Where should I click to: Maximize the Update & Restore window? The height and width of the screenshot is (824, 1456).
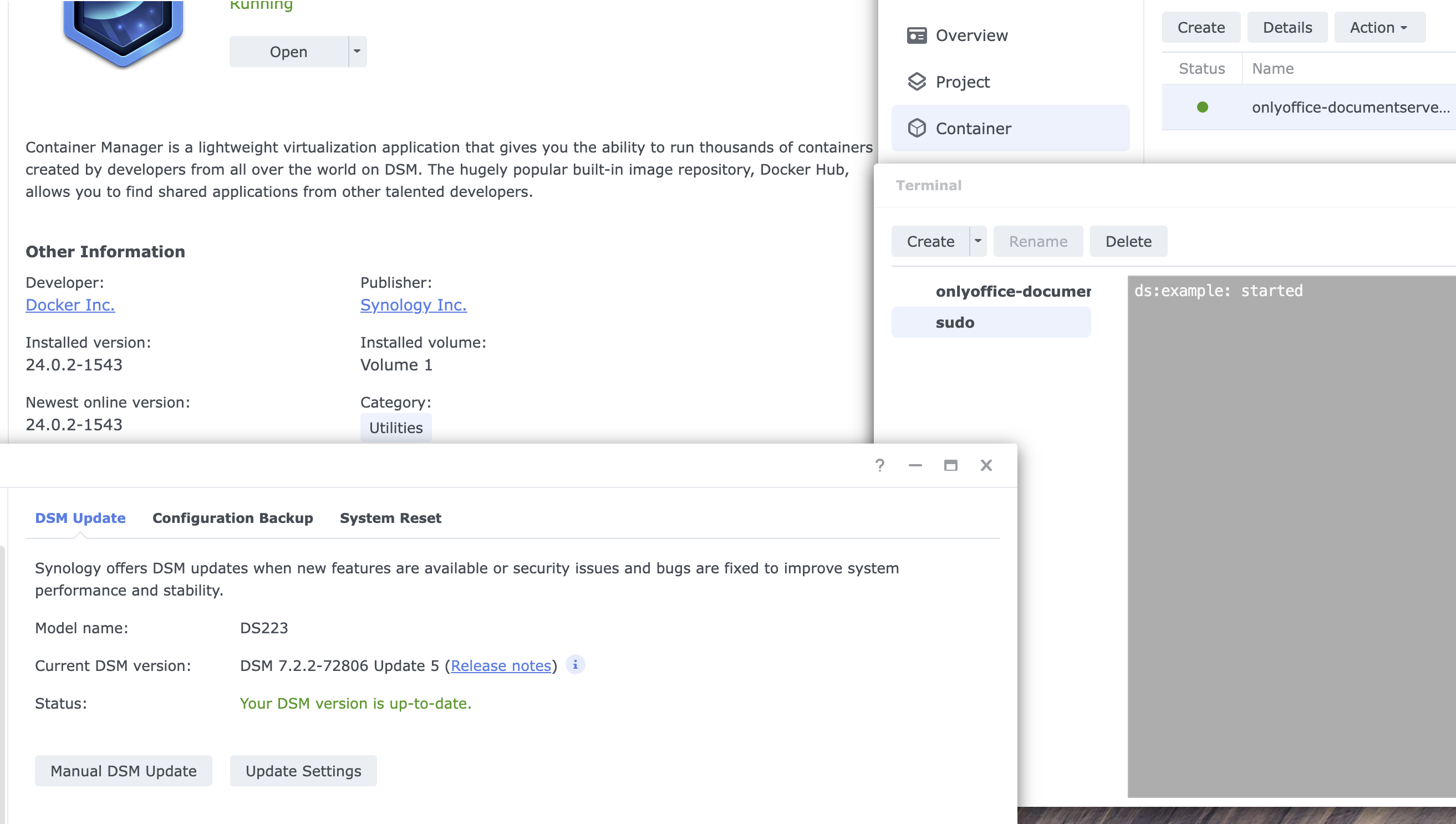(950, 465)
